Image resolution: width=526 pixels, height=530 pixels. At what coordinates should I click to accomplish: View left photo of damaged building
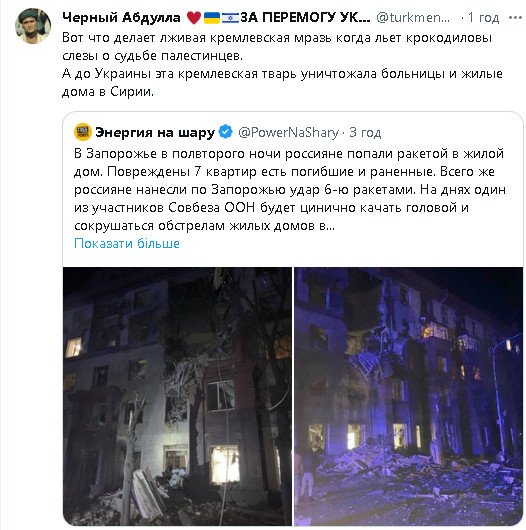(x=177, y=396)
